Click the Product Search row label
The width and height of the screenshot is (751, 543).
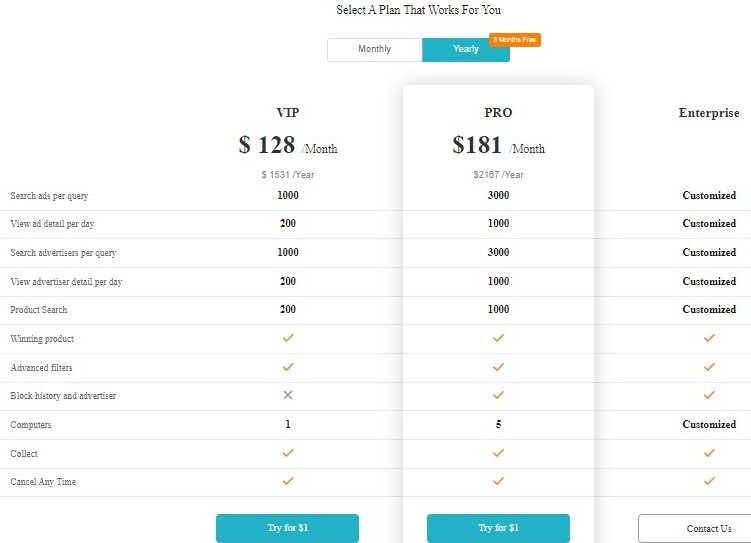click(39, 310)
